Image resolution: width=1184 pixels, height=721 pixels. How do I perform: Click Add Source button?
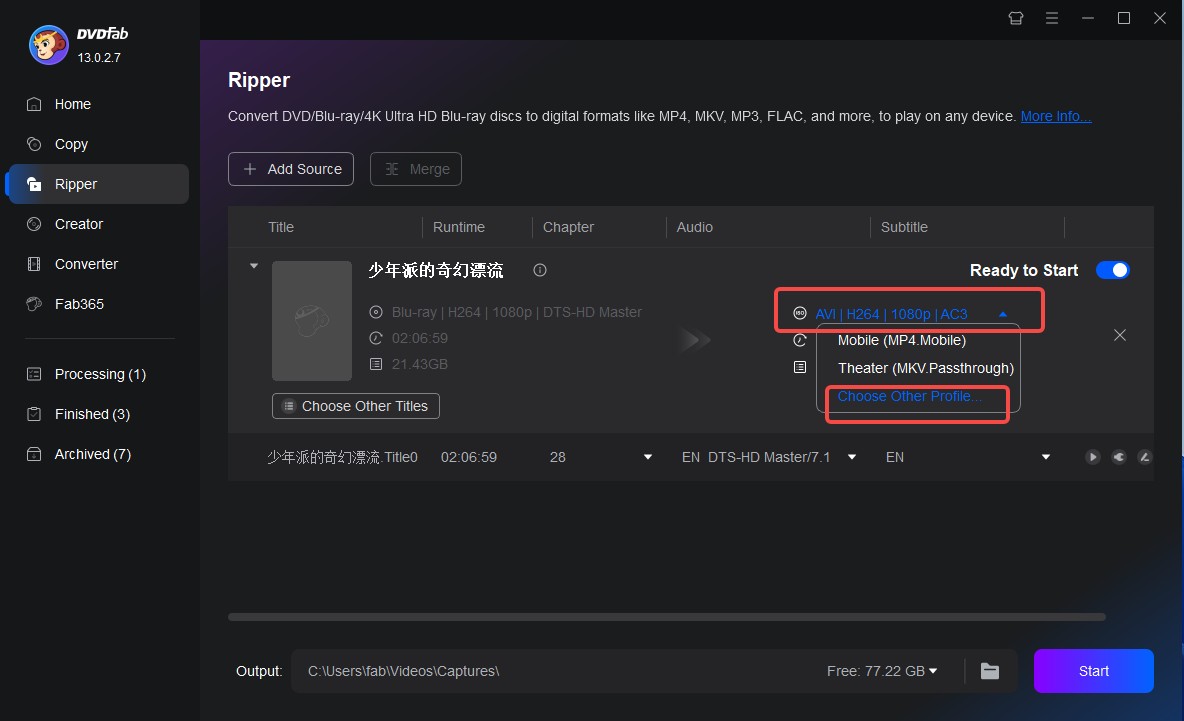291,169
